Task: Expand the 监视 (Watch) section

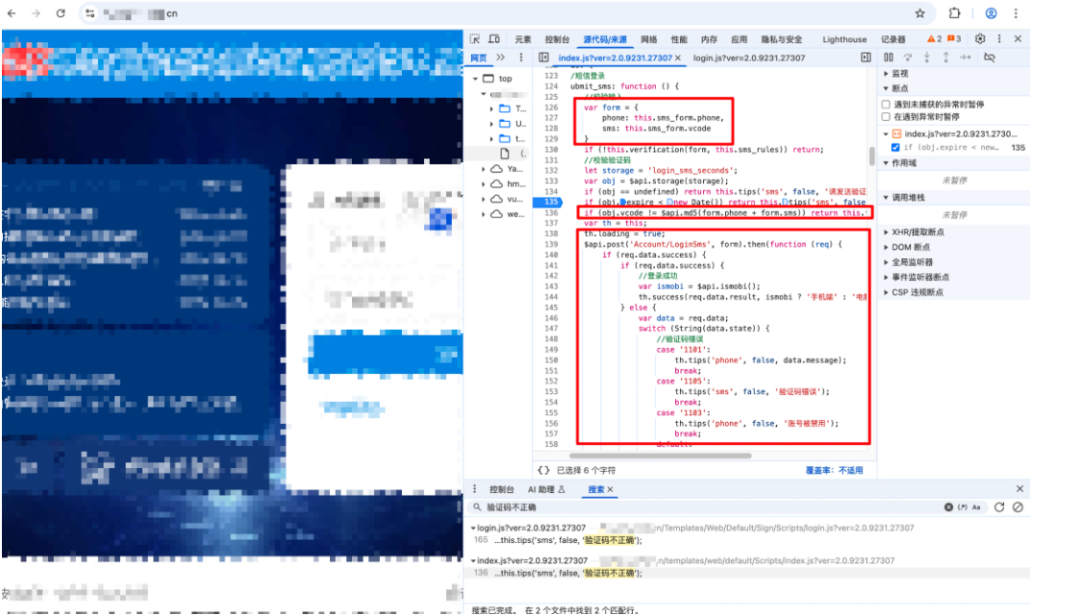Action: pos(898,73)
